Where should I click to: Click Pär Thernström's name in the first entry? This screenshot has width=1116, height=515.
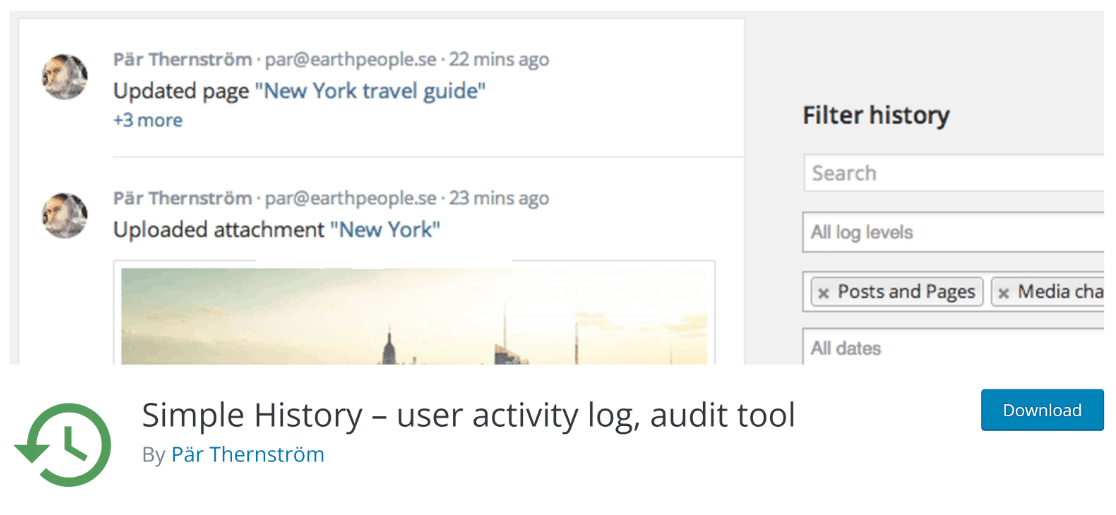click(x=182, y=59)
